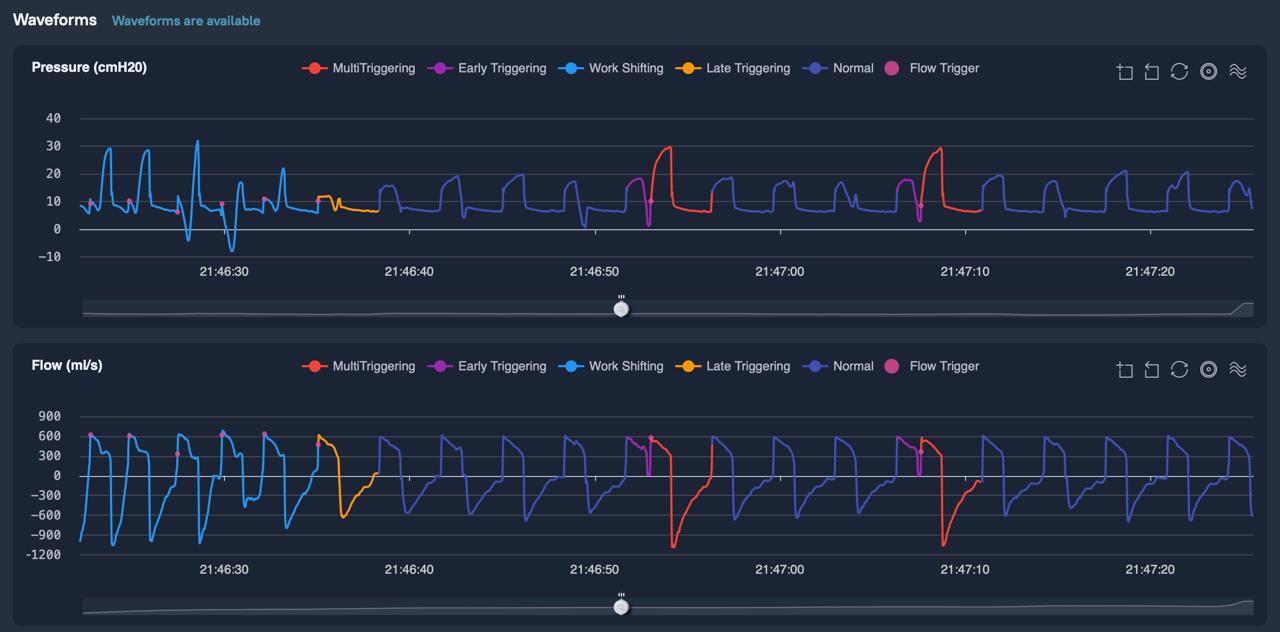This screenshot has width=1280, height=632.
Task: Click the target circle icon in Pressure chart
Action: pos(1209,72)
